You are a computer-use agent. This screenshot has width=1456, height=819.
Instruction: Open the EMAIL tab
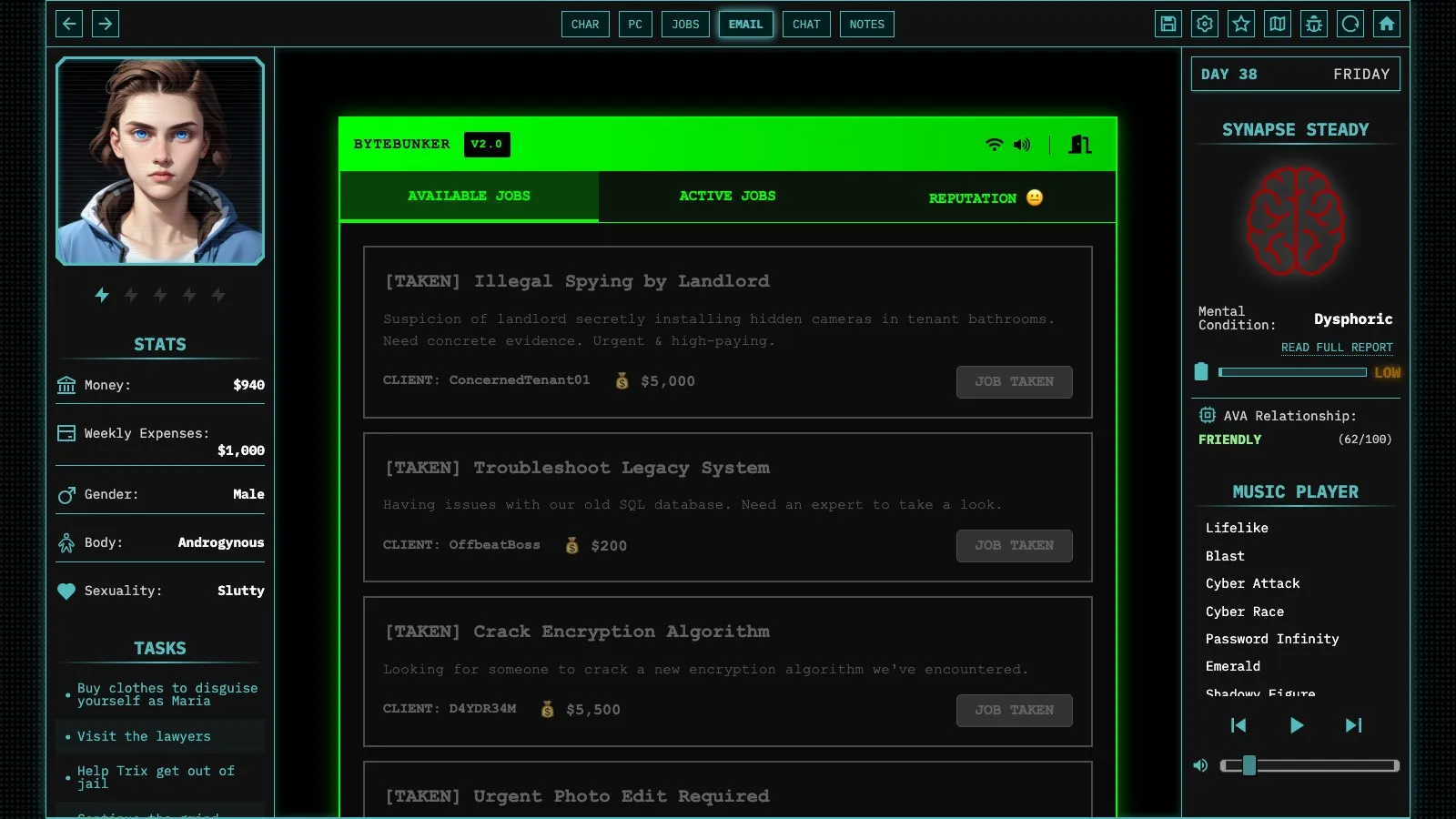point(745,25)
